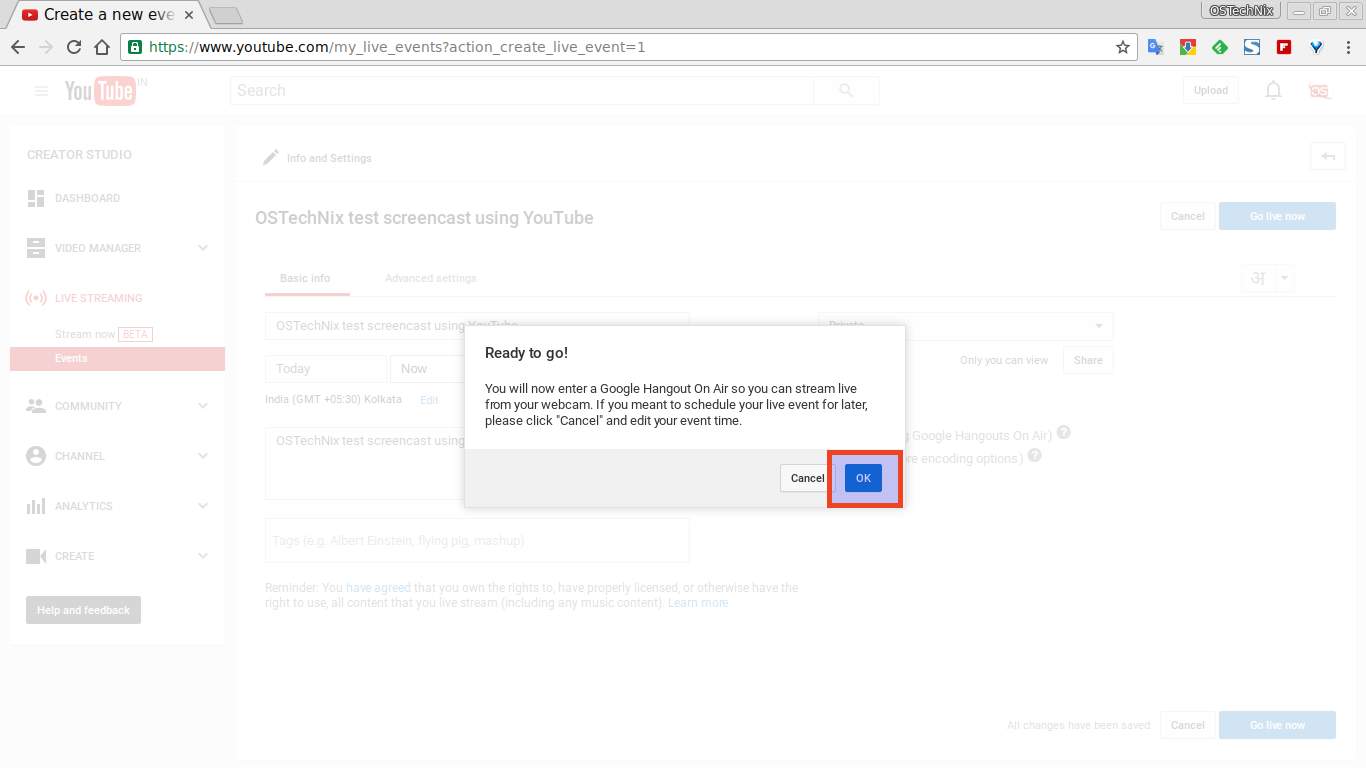The image size is (1366, 768).
Task: Open help icon beside Google Hangouts On Air
Action: tap(1064, 433)
